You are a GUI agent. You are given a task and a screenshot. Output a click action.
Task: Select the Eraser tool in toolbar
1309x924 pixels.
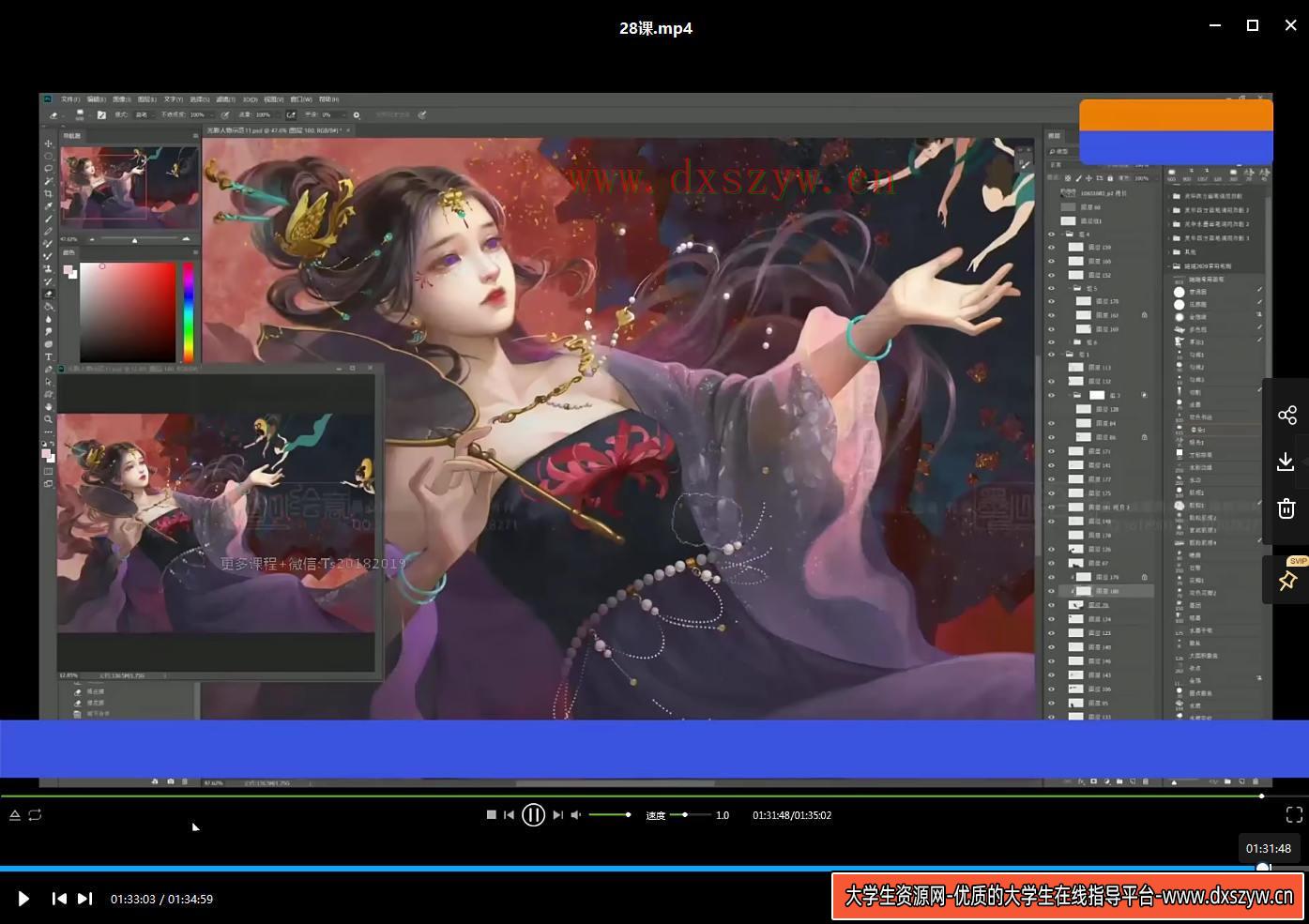coord(49,294)
